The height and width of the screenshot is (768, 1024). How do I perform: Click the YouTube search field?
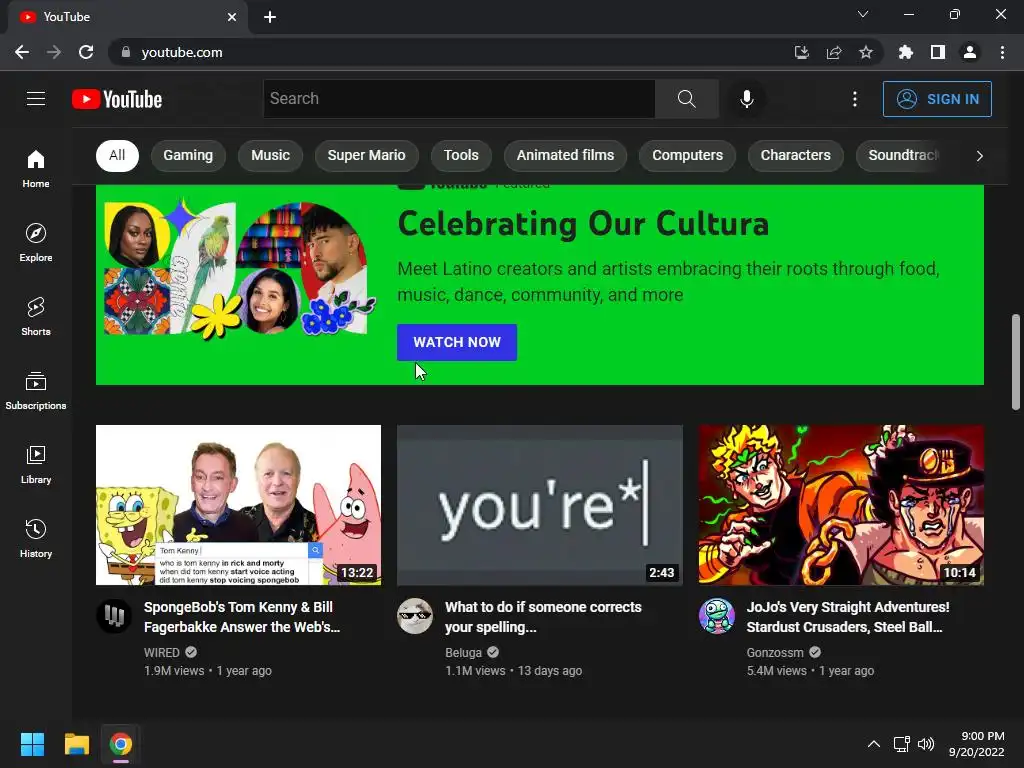[459, 99]
